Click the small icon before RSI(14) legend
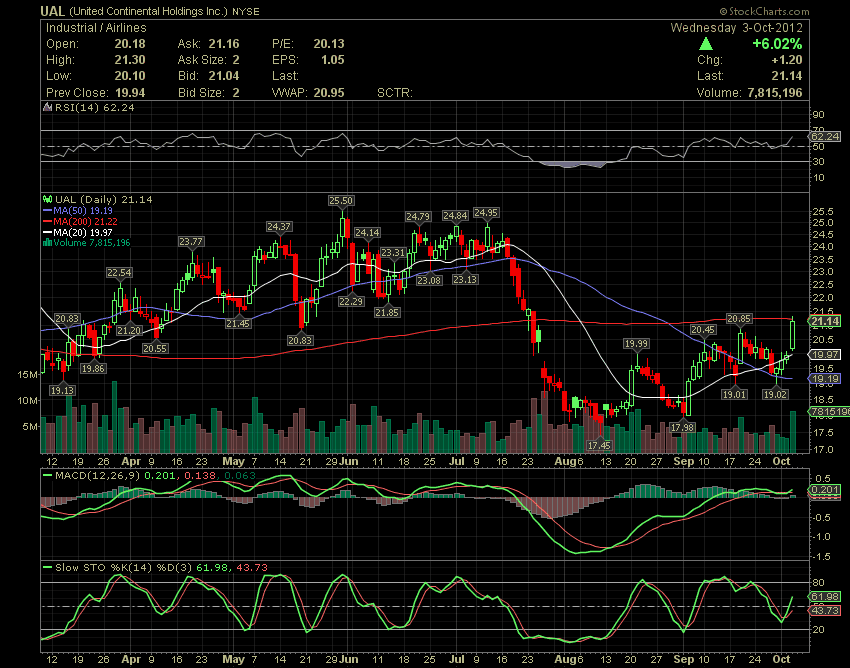 click(48, 107)
